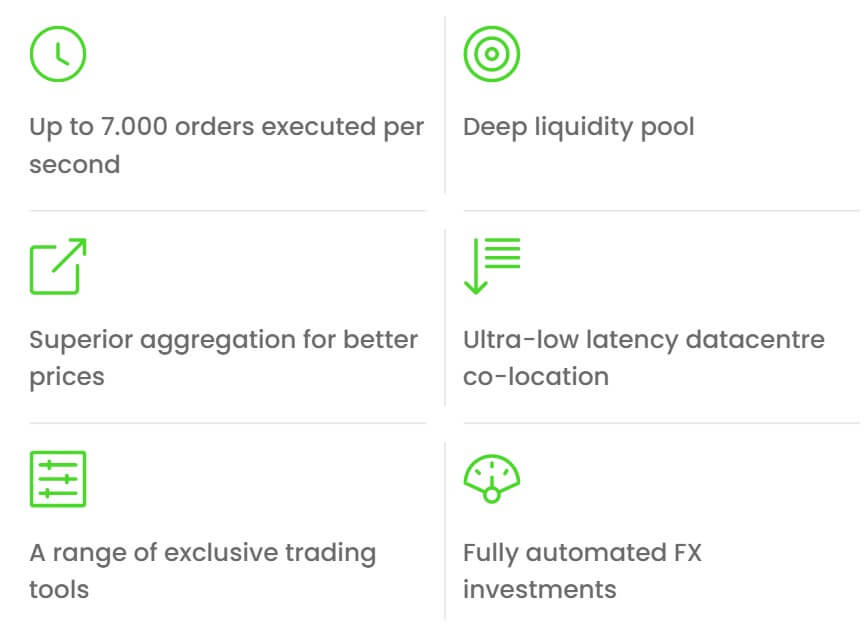
Task: Click the down-arrow with lines latency icon
Action: [x=492, y=266]
